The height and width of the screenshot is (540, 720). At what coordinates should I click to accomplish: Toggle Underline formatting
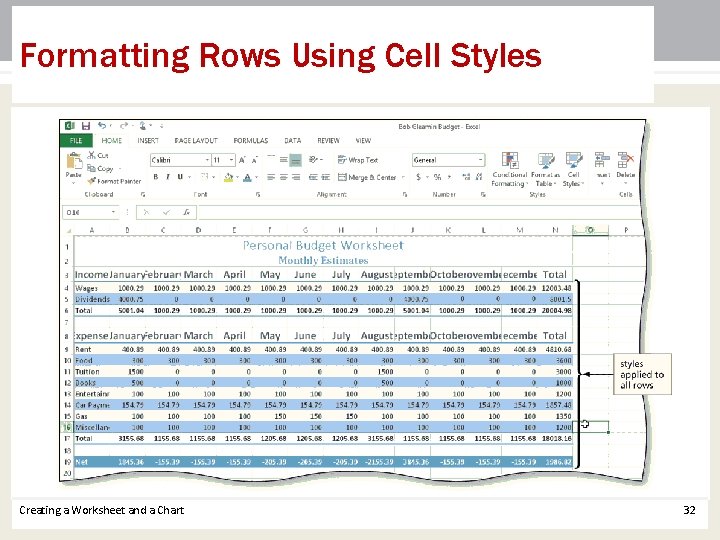click(180, 177)
